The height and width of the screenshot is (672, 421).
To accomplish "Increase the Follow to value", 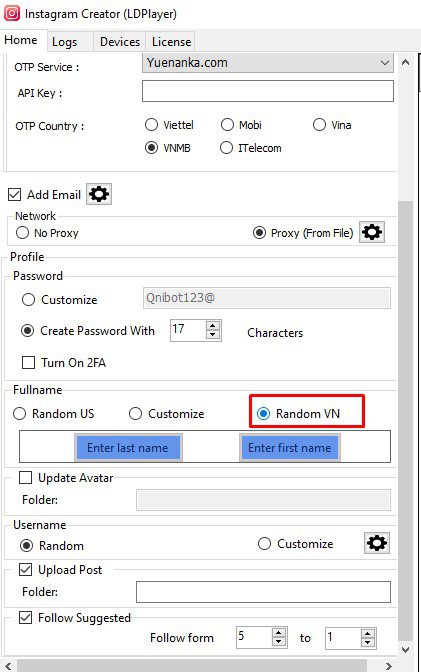I will (x=368, y=633).
